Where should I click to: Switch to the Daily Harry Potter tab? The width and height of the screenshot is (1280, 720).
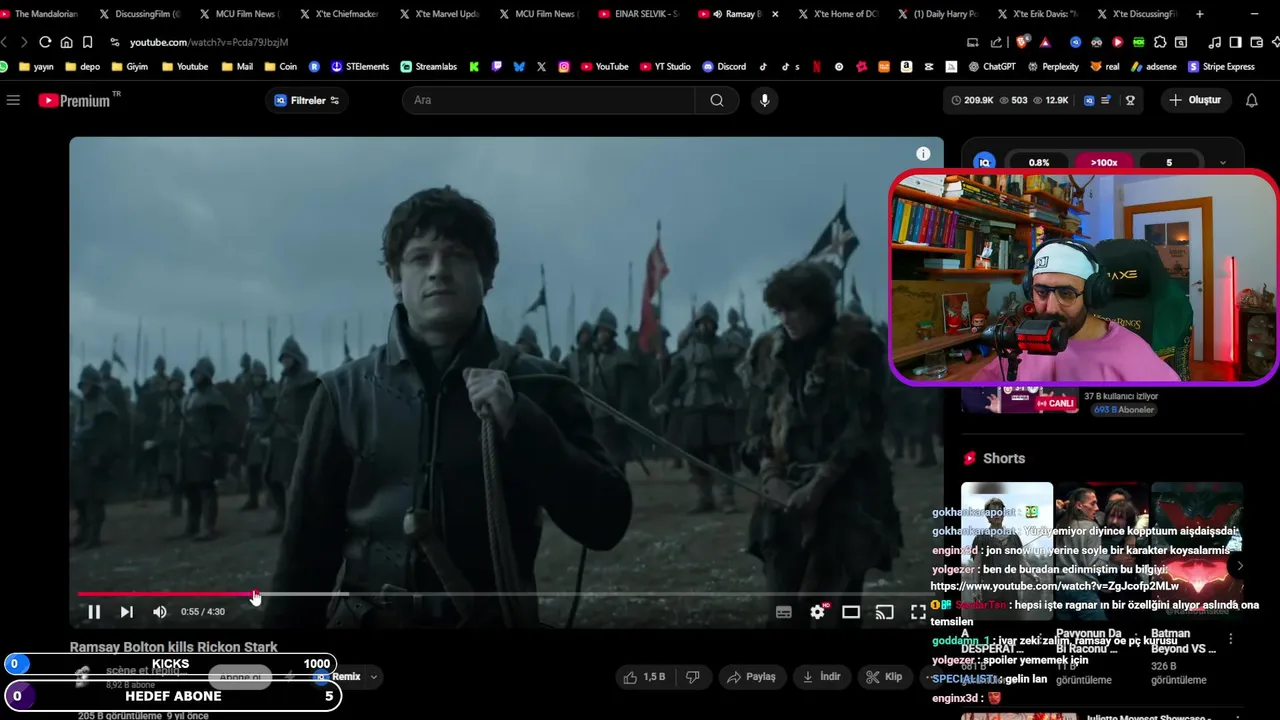click(938, 14)
